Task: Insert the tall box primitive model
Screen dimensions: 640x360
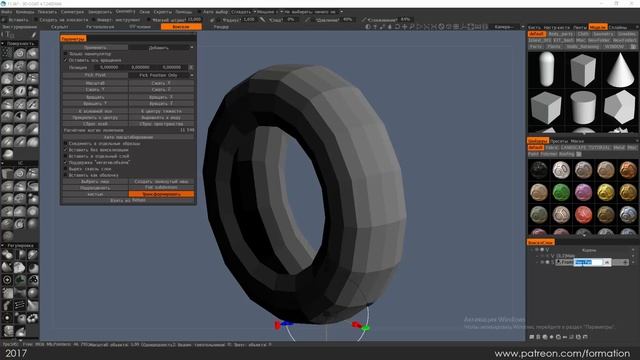Action: [583, 70]
